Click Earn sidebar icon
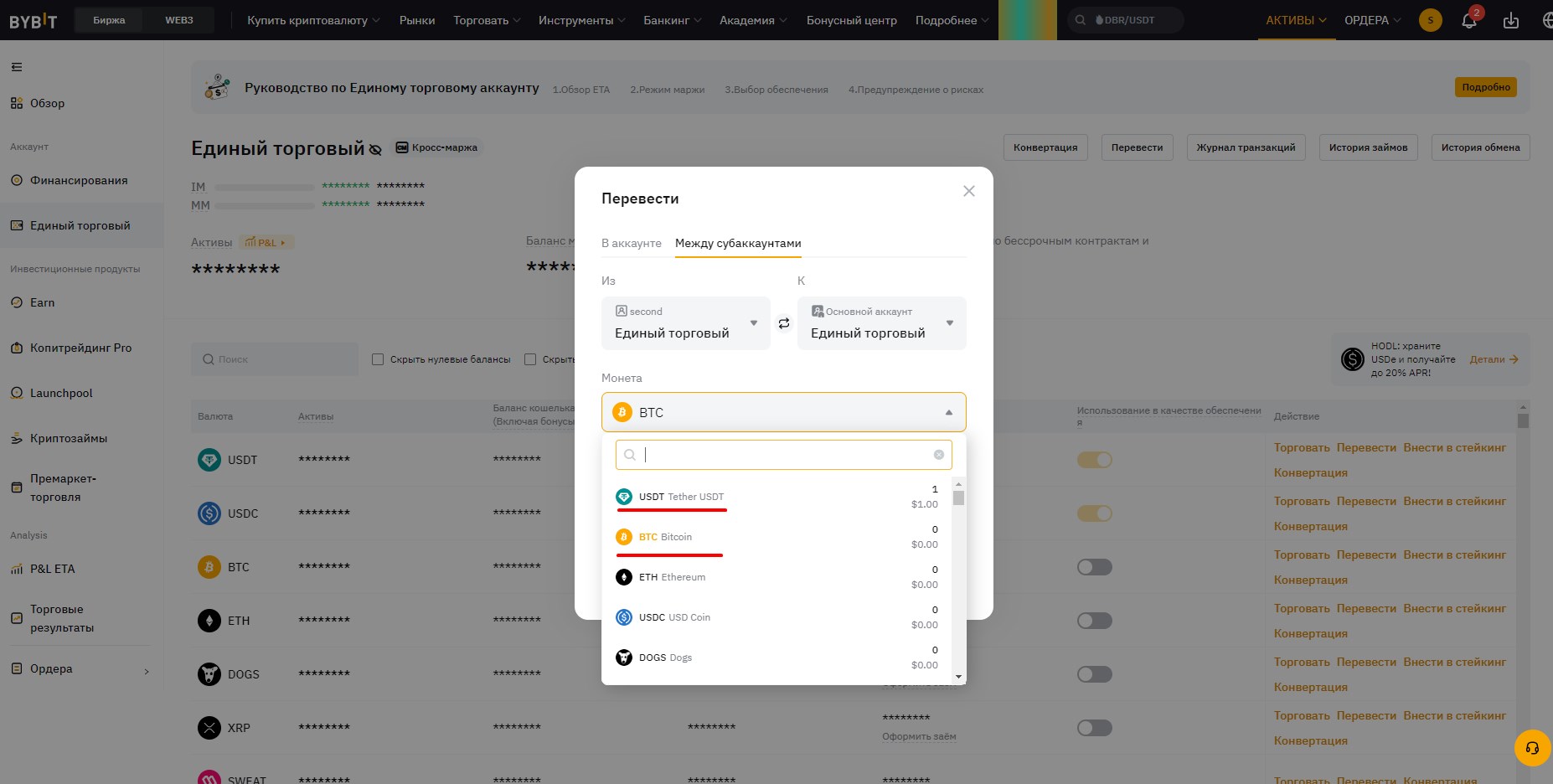Viewport: 1553px width, 784px height. point(17,302)
